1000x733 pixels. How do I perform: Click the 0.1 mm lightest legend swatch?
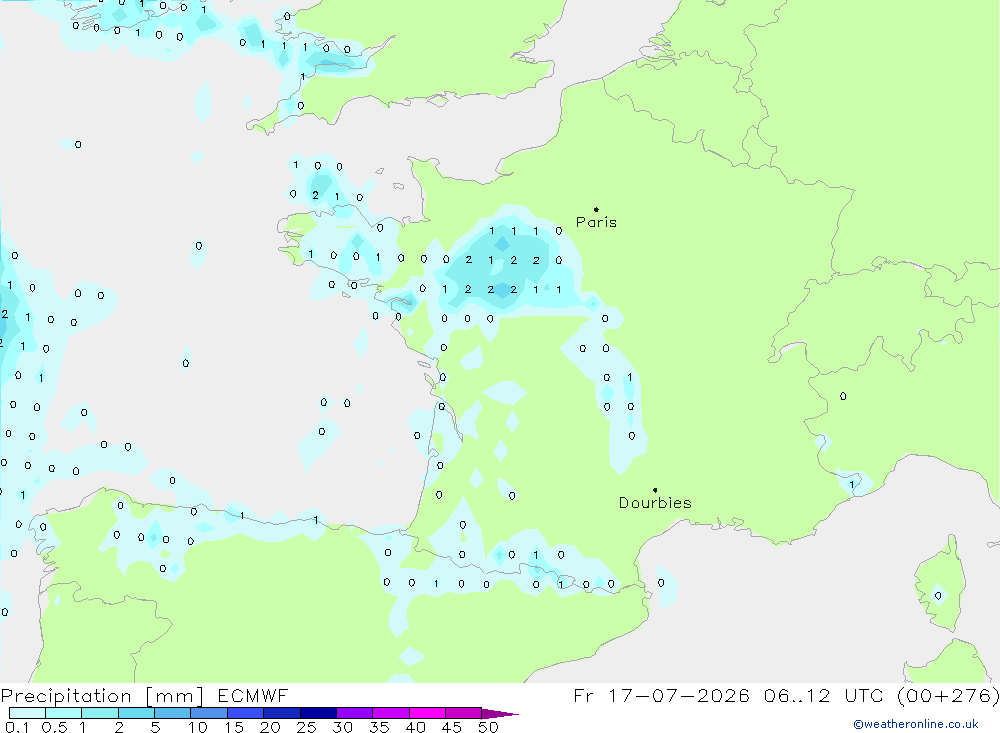click(x=27, y=713)
